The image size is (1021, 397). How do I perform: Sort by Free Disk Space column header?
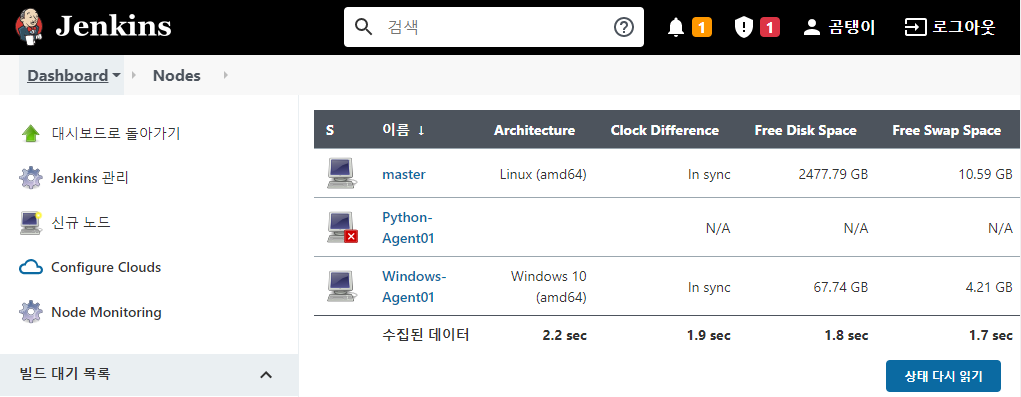[805, 130]
